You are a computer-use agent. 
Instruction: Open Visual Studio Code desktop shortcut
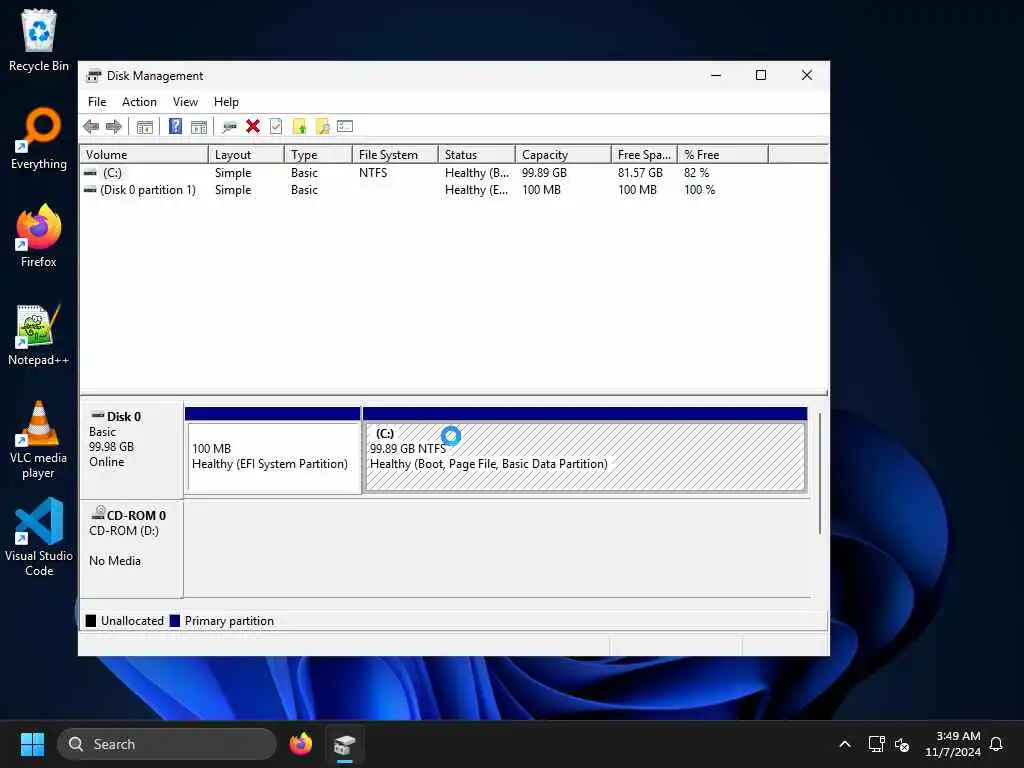point(39,538)
